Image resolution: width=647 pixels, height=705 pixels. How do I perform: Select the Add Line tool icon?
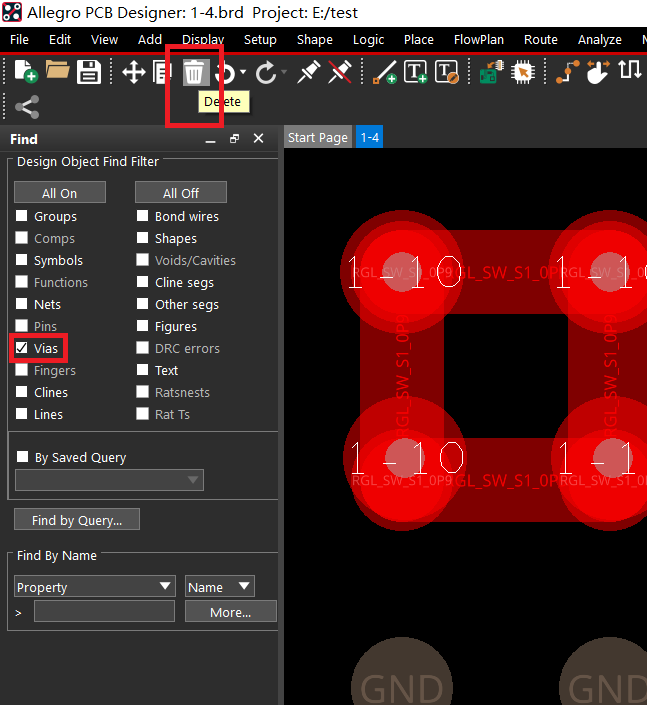[x=385, y=72]
